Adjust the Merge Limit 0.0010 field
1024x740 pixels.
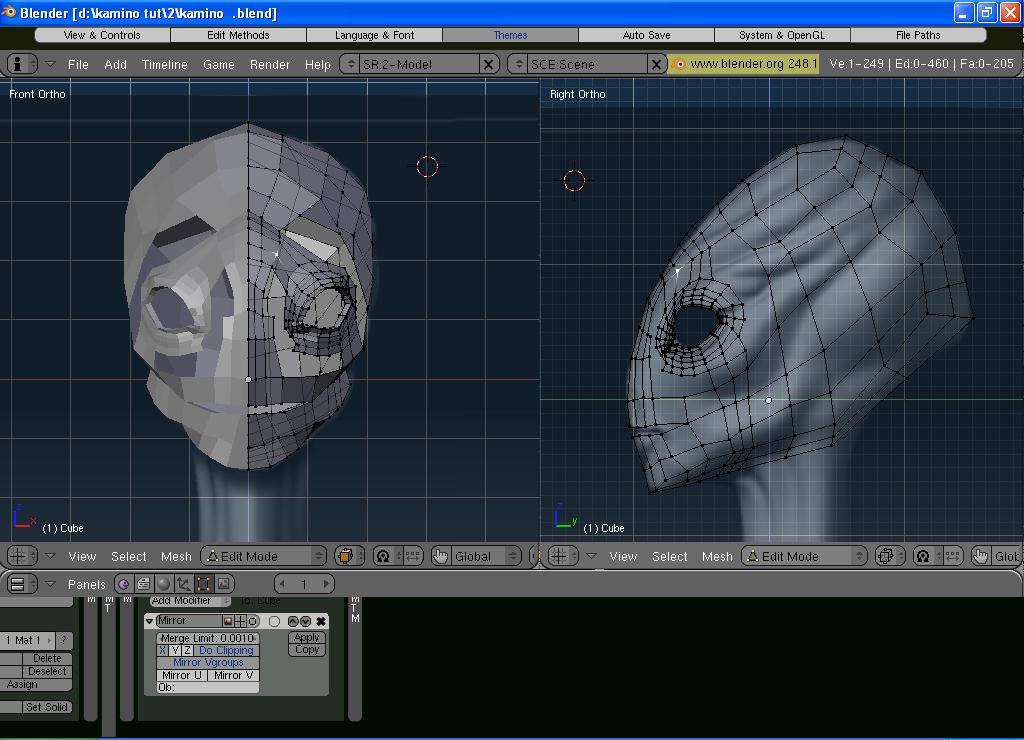click(208, 638)
